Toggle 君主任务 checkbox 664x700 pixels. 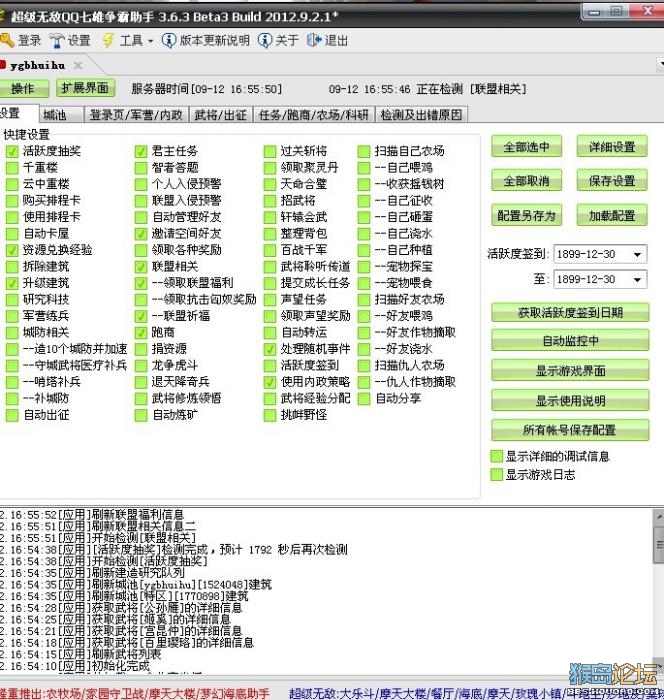141,151
